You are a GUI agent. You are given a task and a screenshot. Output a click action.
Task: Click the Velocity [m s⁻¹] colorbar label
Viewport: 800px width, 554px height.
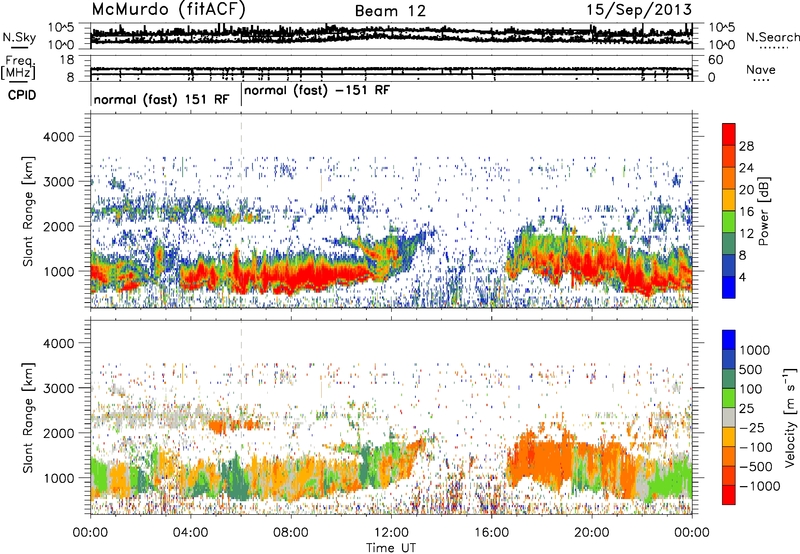790,418
